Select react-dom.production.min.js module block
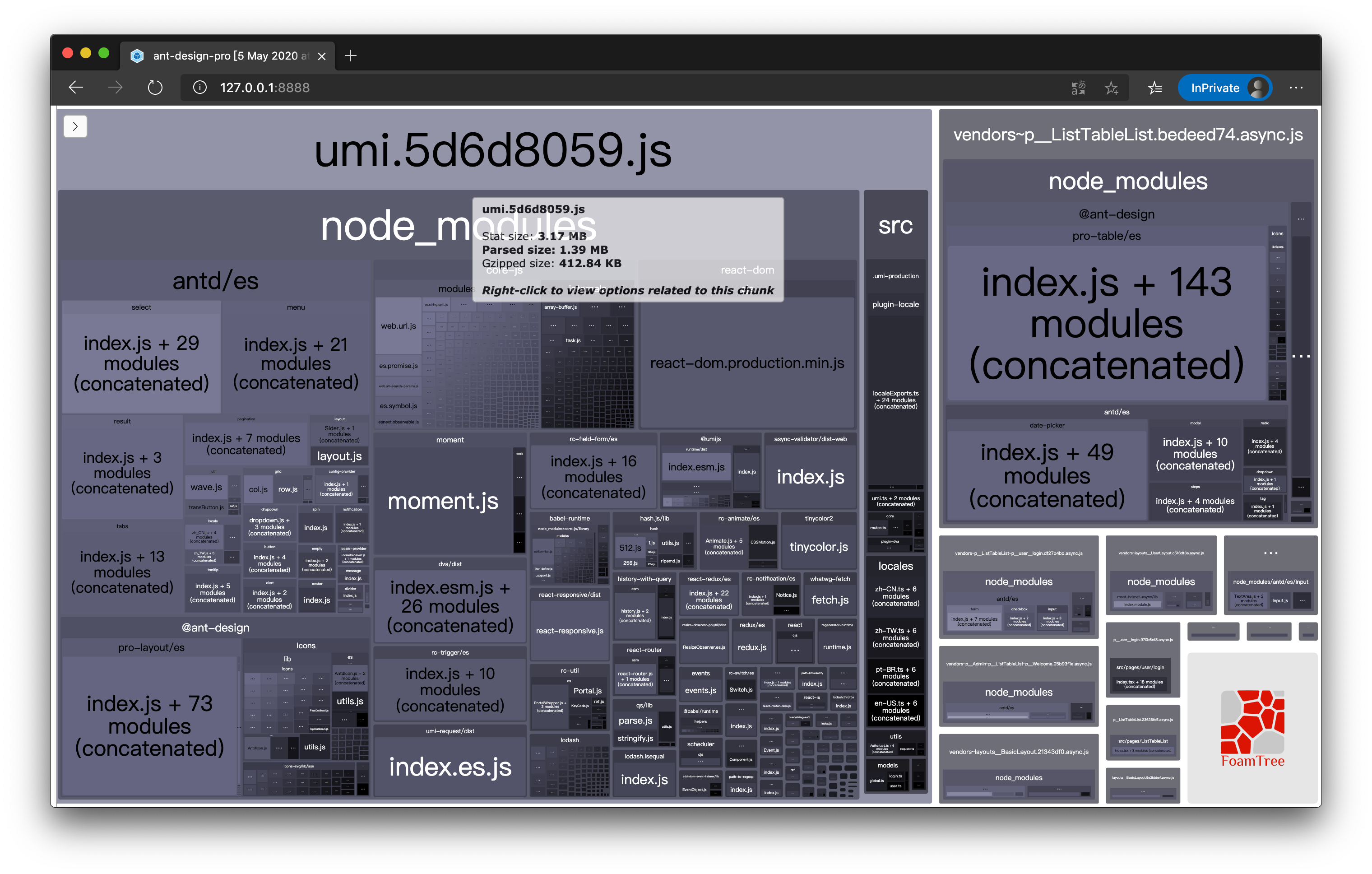Screen dimensions: 1372x874 tap(747, 363)
